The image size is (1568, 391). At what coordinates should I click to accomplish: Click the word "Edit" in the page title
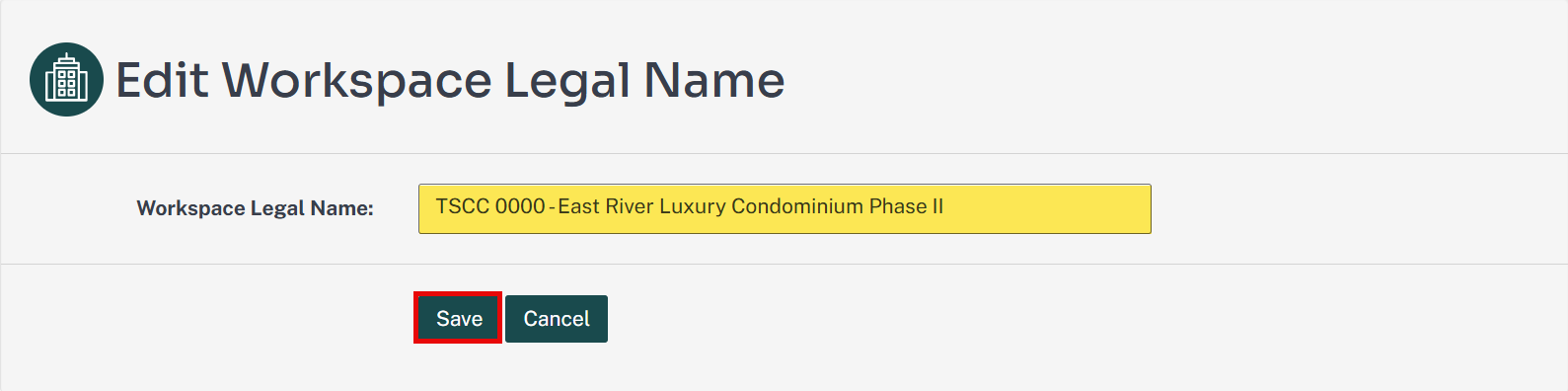coord(163,80)
